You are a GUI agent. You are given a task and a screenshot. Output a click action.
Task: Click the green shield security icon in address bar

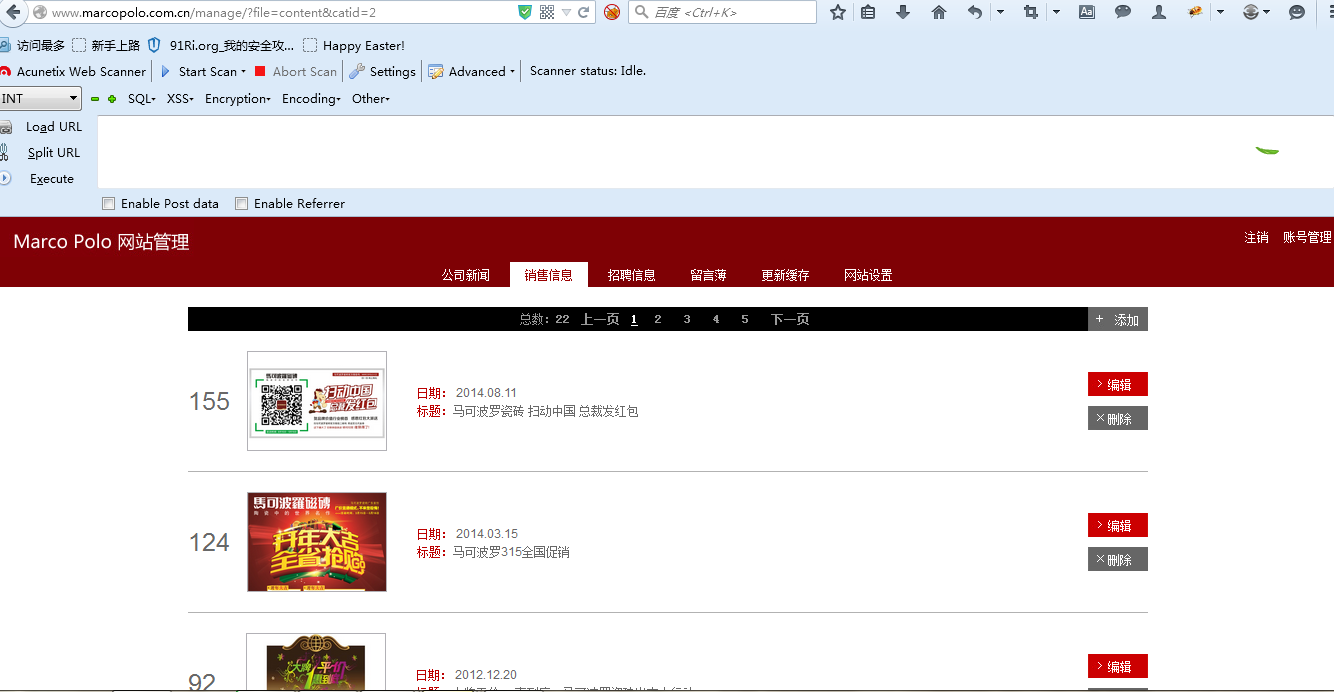point(525,12)
